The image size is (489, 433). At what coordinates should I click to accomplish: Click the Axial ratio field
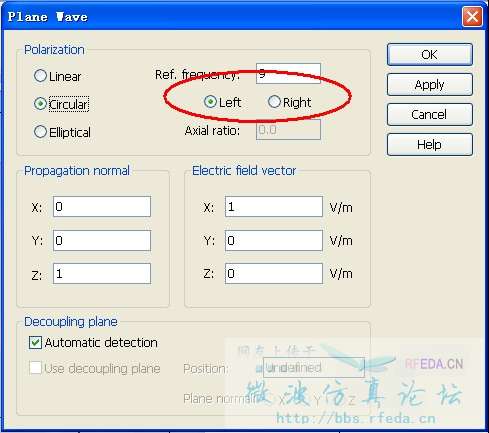point(288,130)
